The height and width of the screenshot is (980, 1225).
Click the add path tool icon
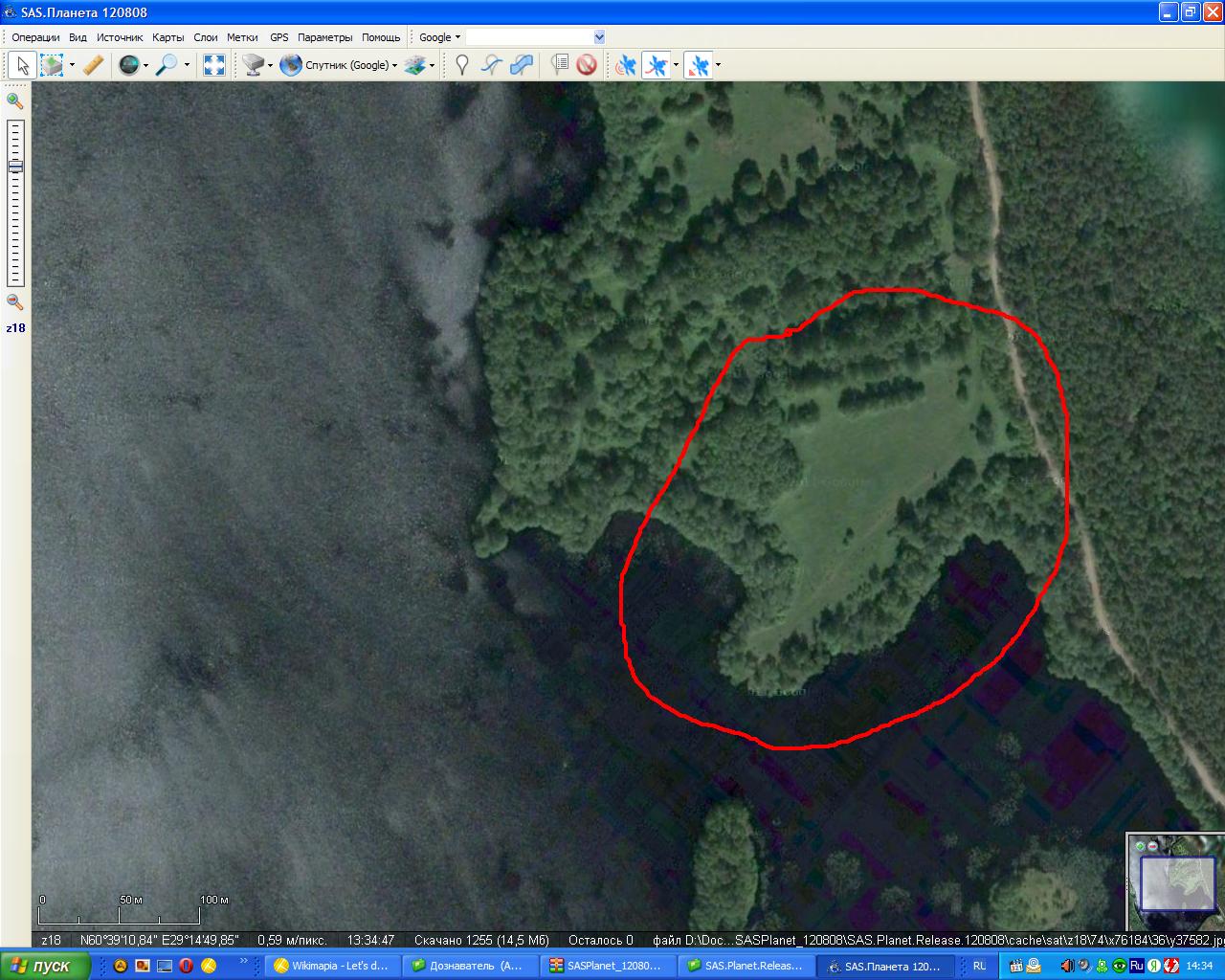coord(492,65)
